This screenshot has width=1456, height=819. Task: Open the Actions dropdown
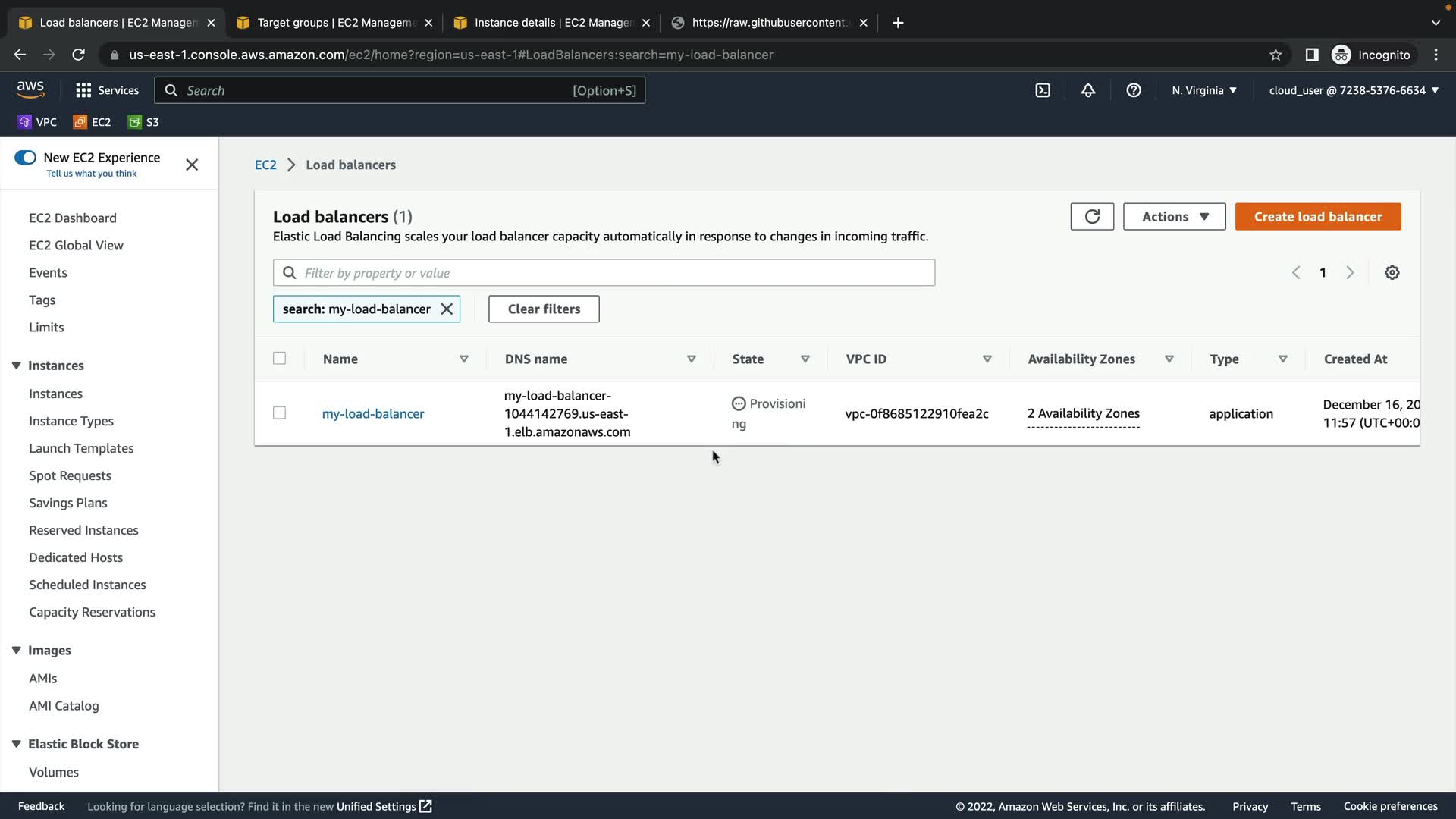[1174, 217]
